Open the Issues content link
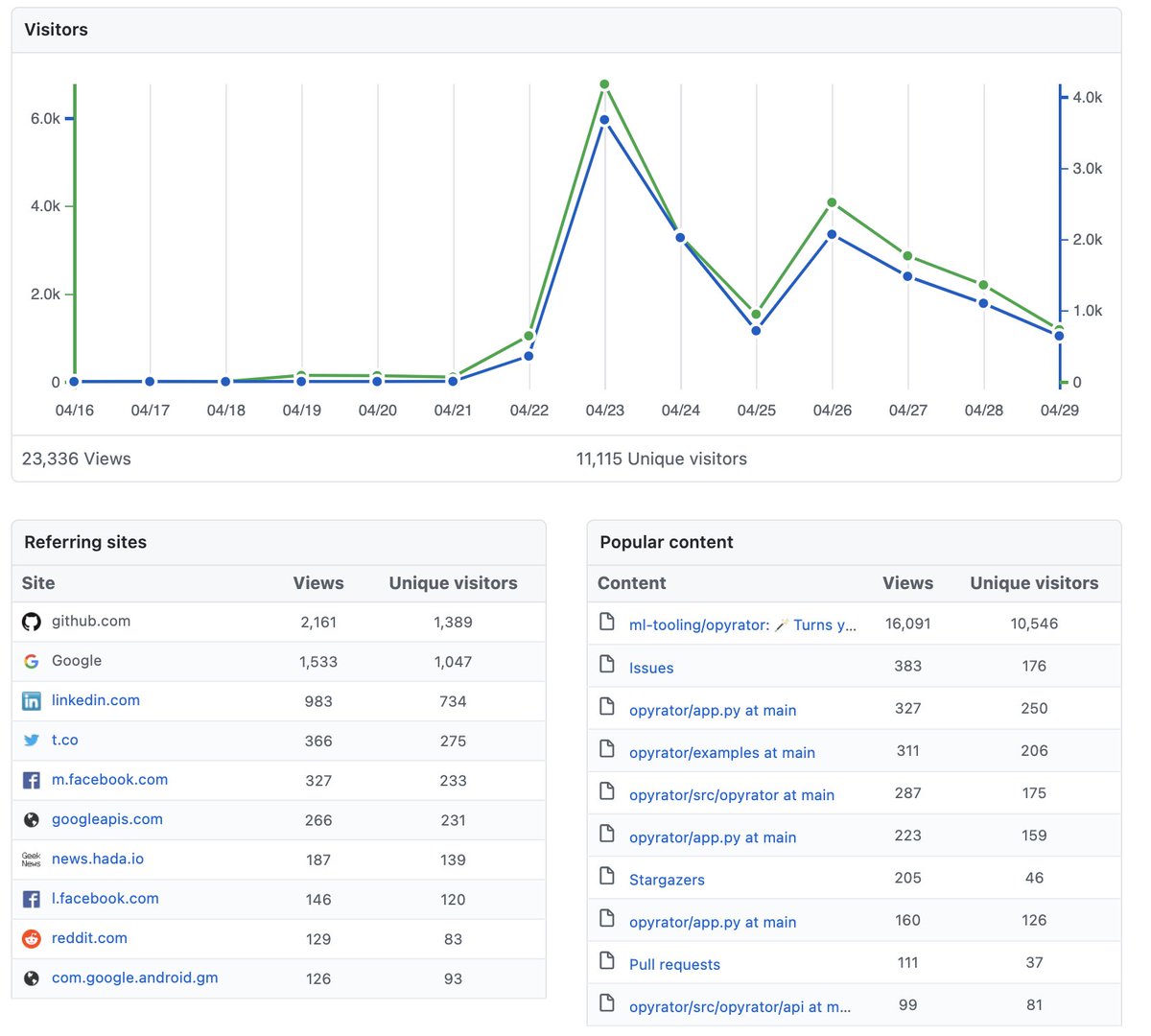 [x=651, y=668]
